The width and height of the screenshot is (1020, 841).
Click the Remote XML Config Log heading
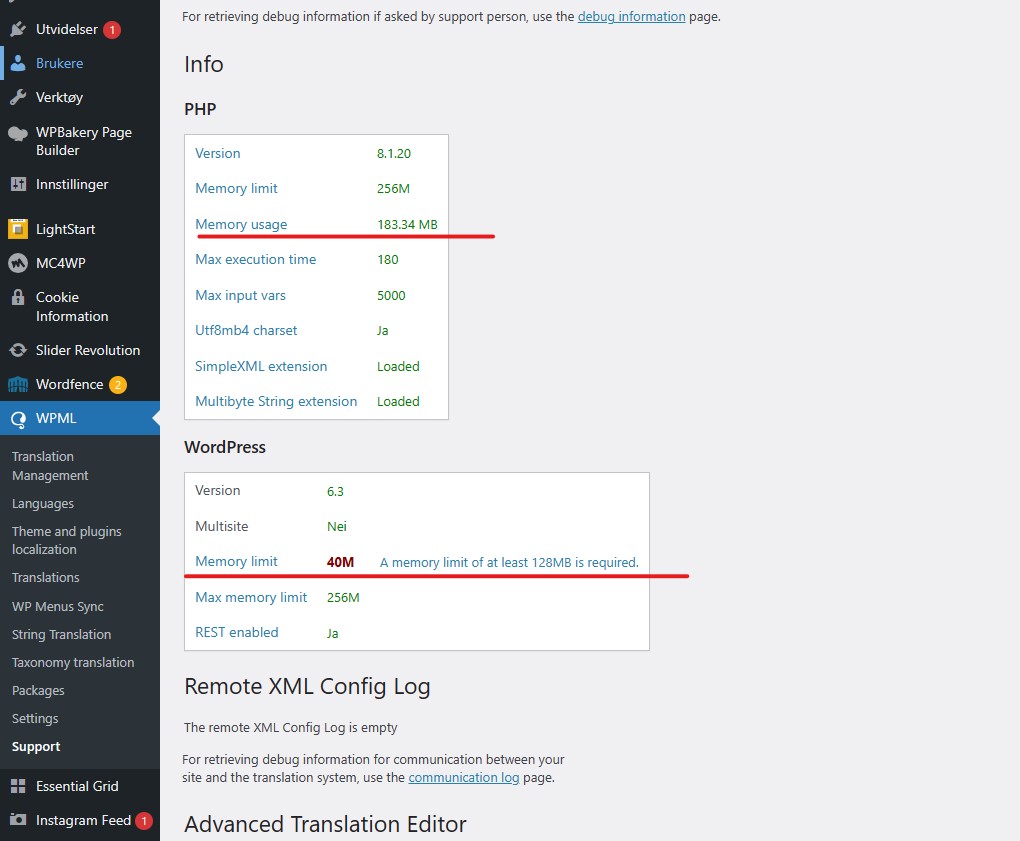coord(307,686)
